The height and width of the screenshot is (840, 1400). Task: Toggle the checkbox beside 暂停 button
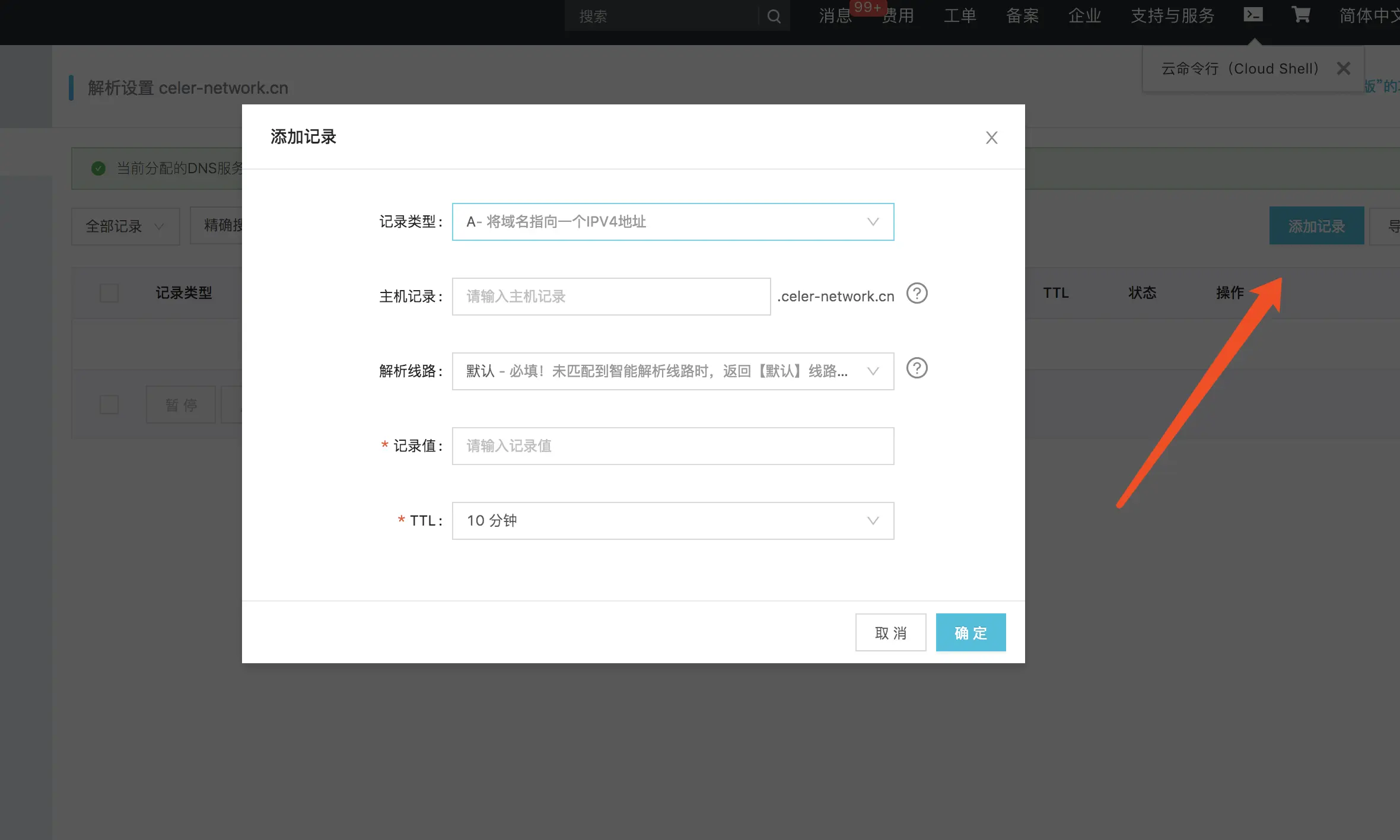109,405
